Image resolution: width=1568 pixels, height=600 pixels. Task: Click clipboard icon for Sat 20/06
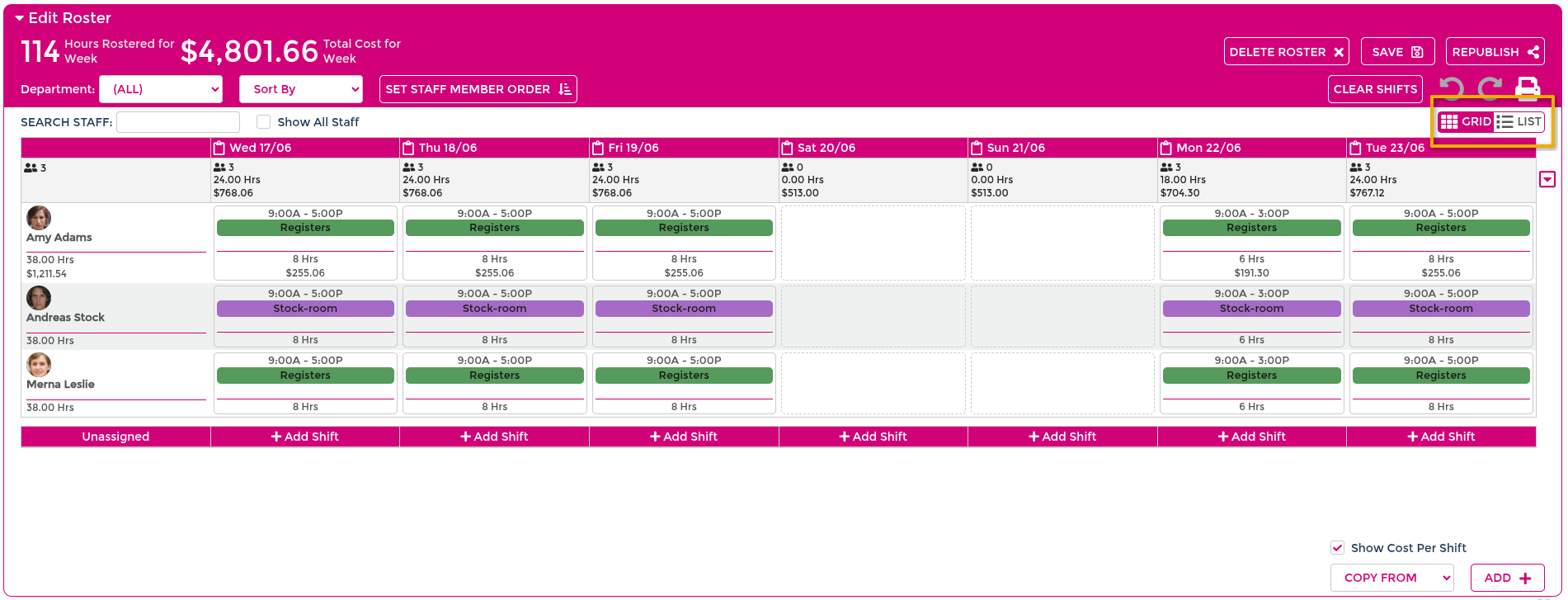788,148
